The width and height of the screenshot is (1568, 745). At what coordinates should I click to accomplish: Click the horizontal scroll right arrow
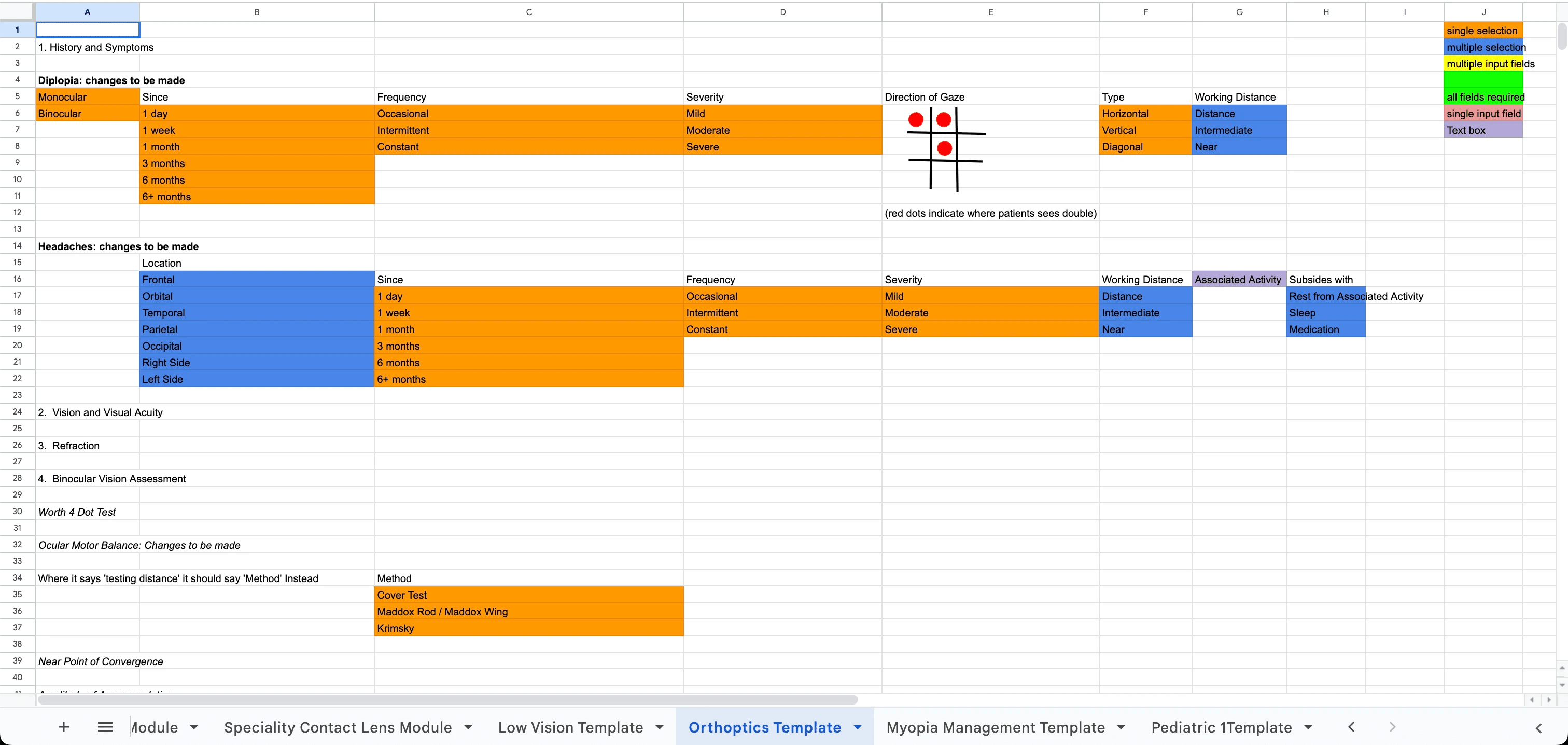(1548, 700)
